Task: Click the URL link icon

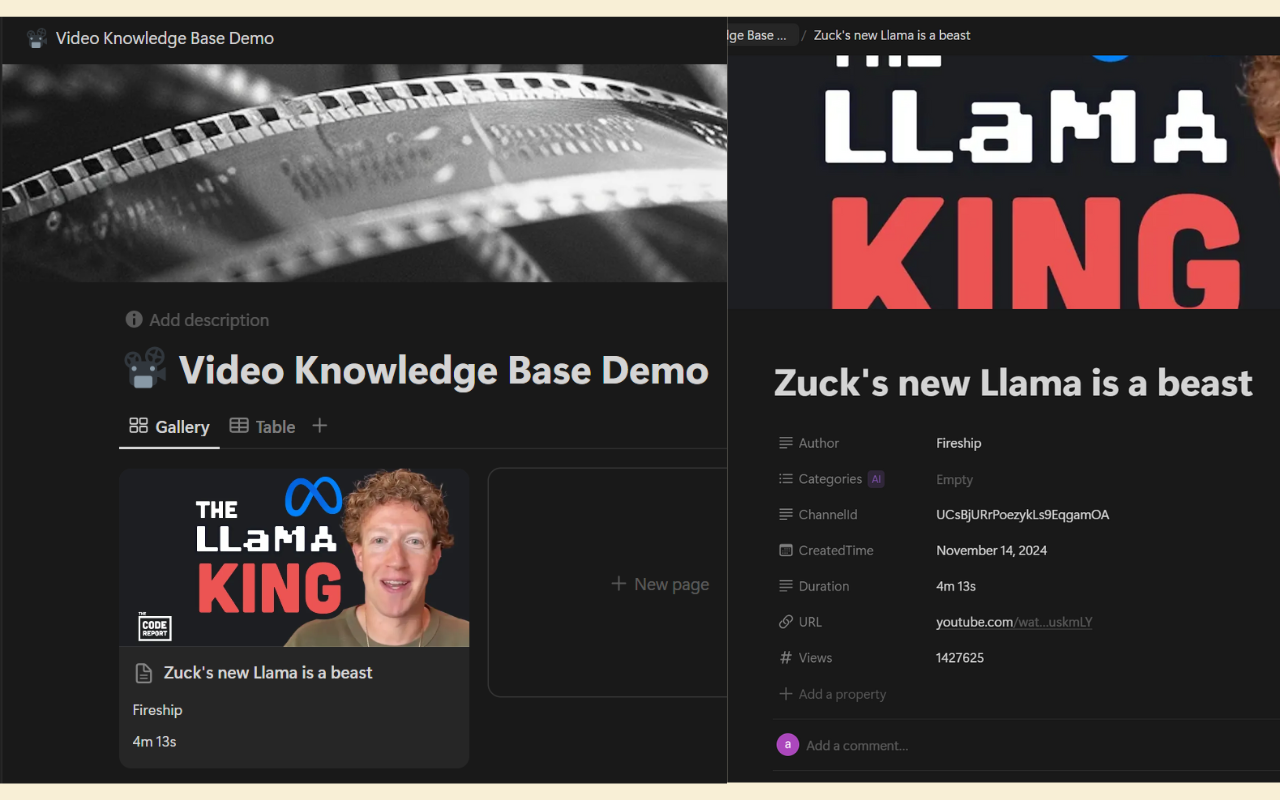Action: pyautogui.click(x=786, y=622)
